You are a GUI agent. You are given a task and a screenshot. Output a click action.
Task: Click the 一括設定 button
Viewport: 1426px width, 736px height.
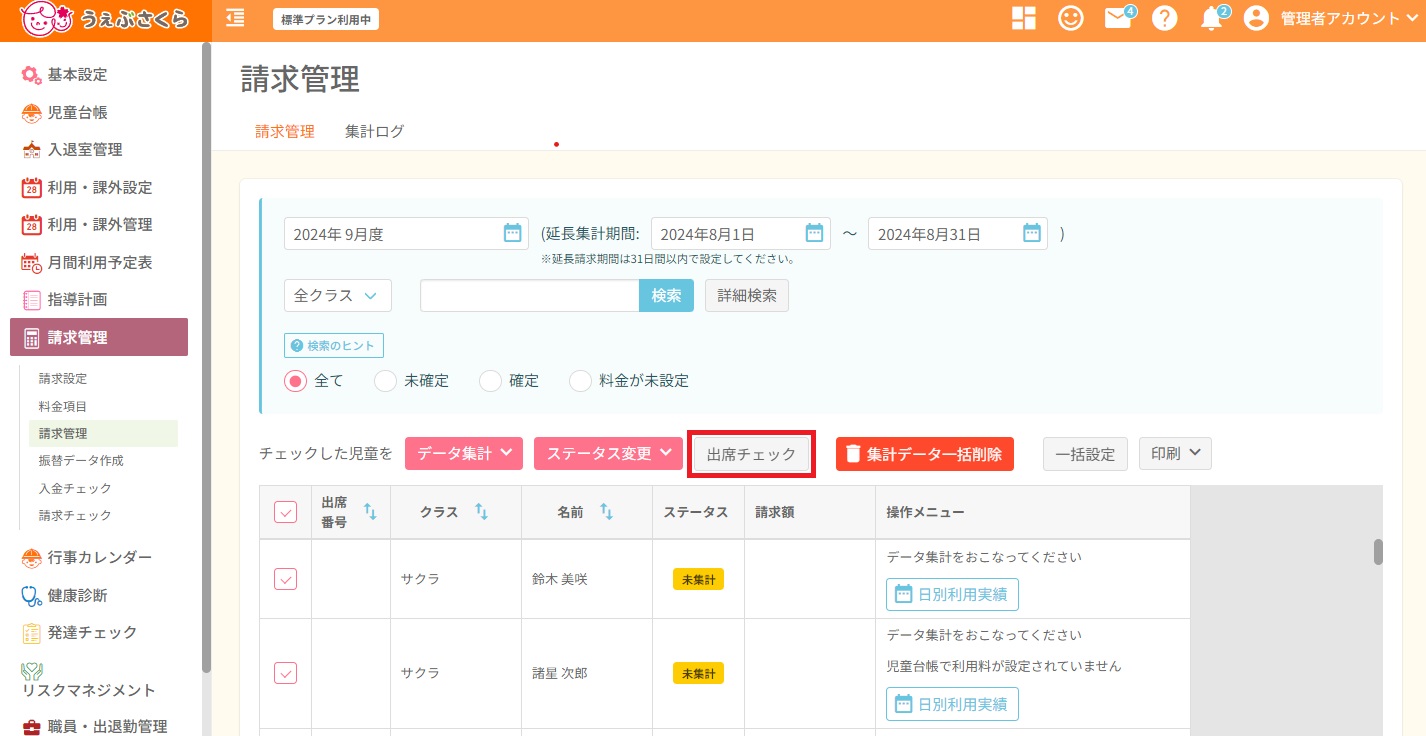[x=1086, y=454]
